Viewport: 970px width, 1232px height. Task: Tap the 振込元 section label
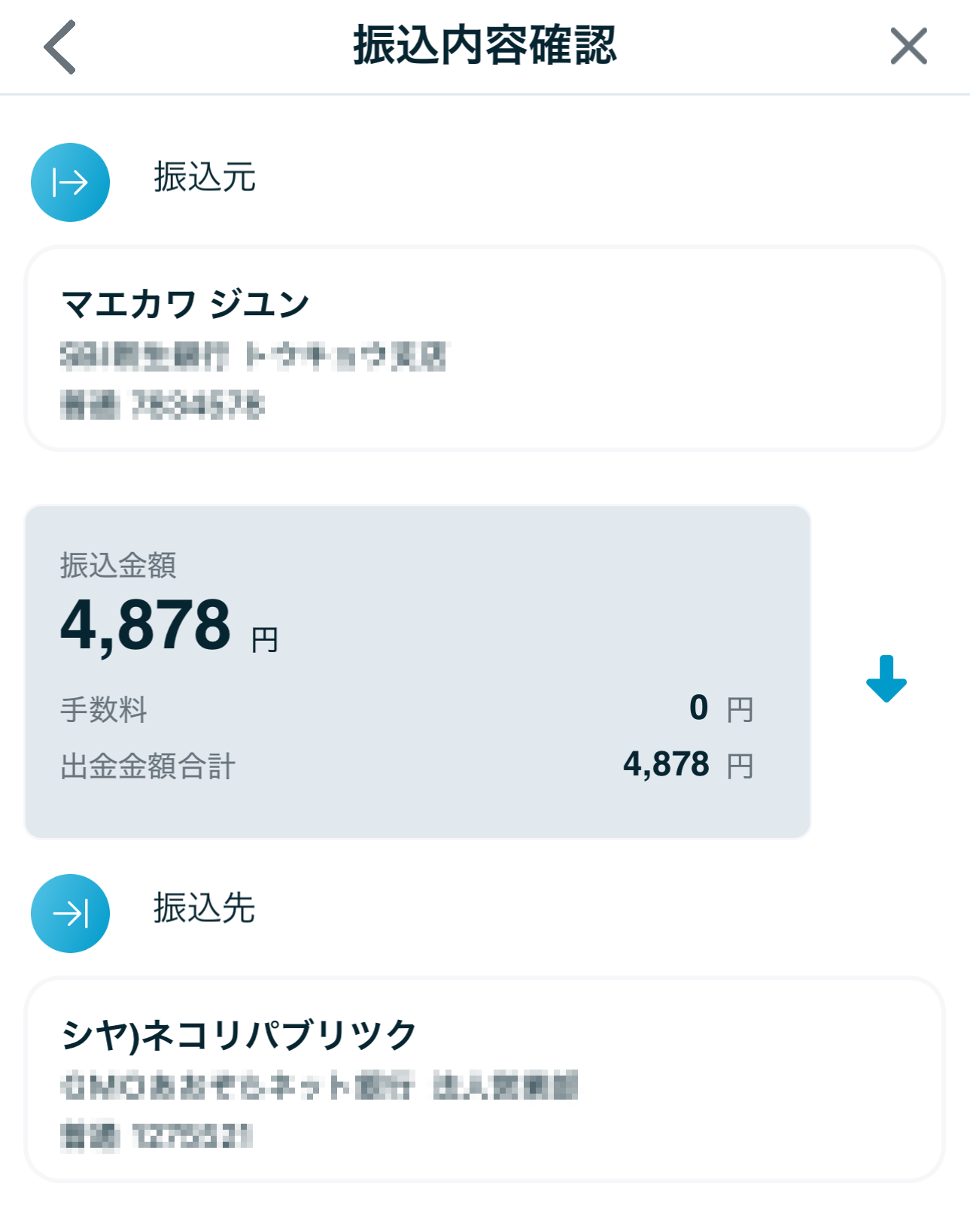coord(205,178)
